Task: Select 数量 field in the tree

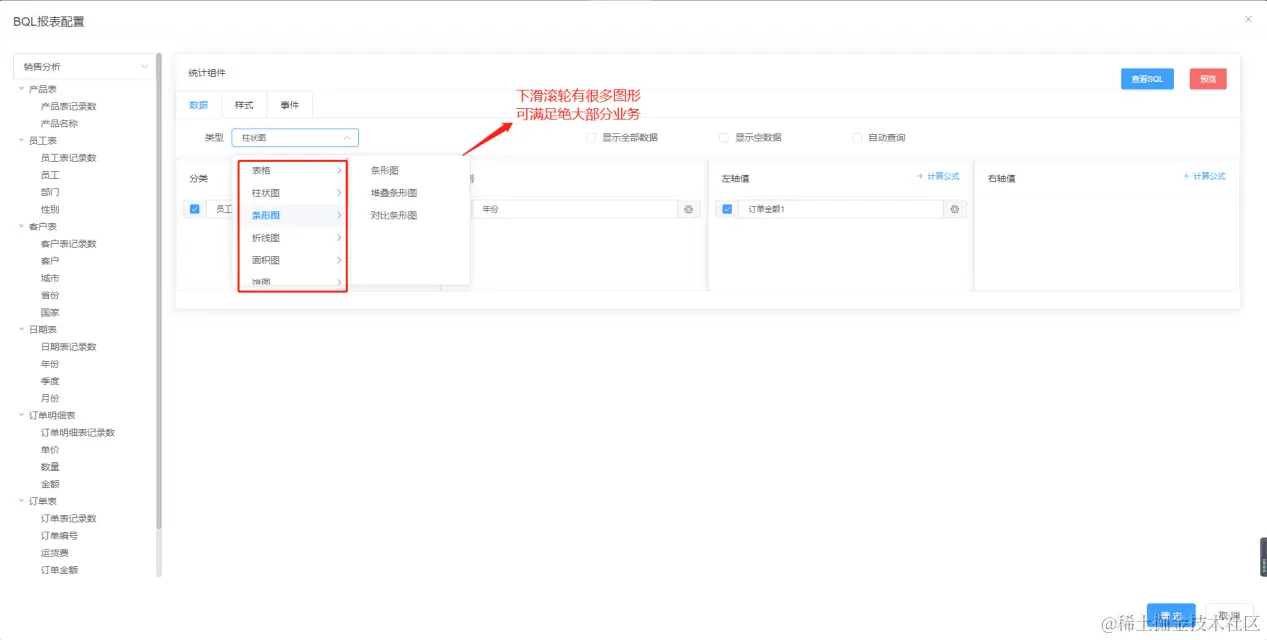Action: pos(50,467)
